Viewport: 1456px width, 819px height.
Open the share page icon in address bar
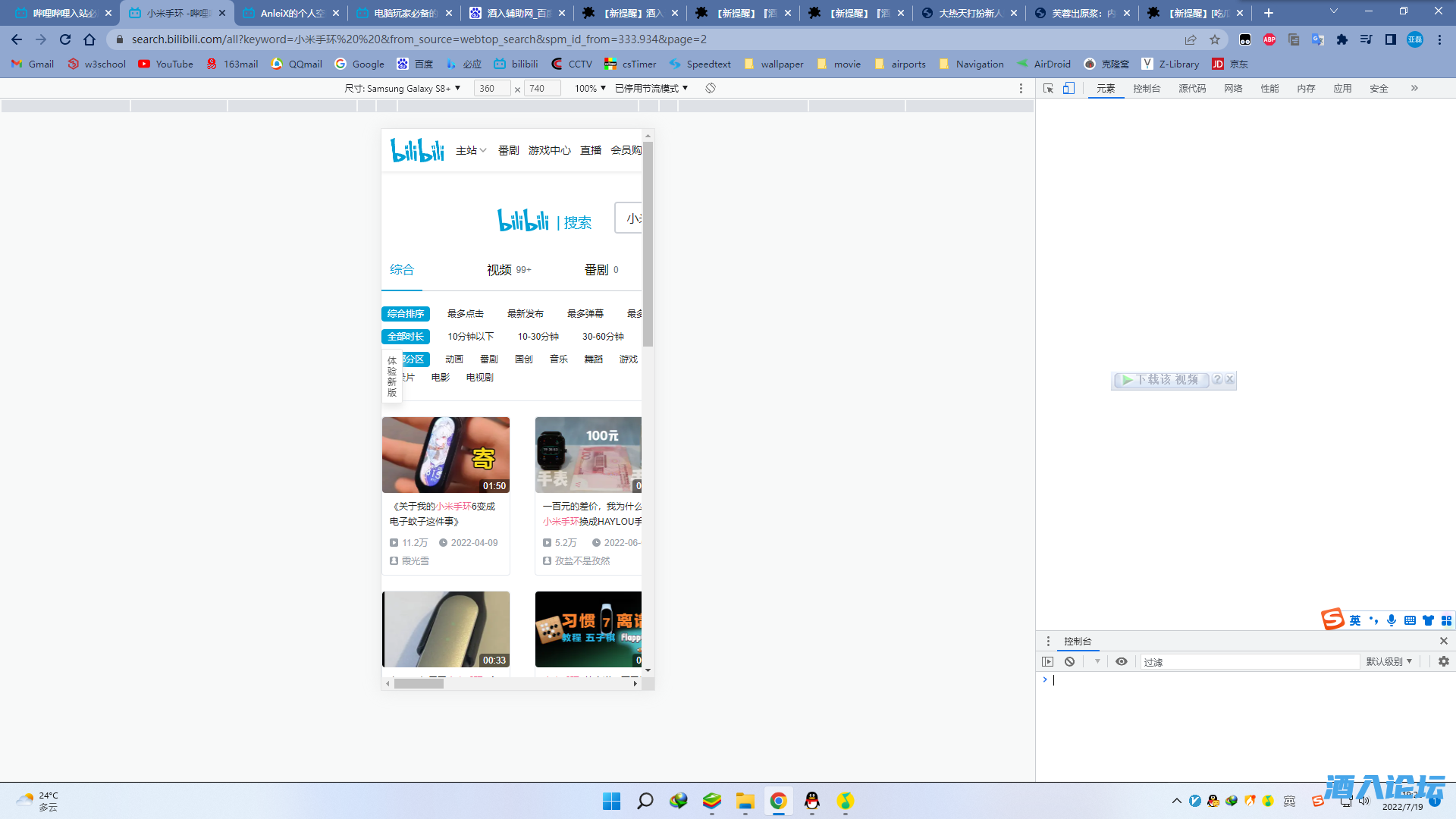[1191, 39]
